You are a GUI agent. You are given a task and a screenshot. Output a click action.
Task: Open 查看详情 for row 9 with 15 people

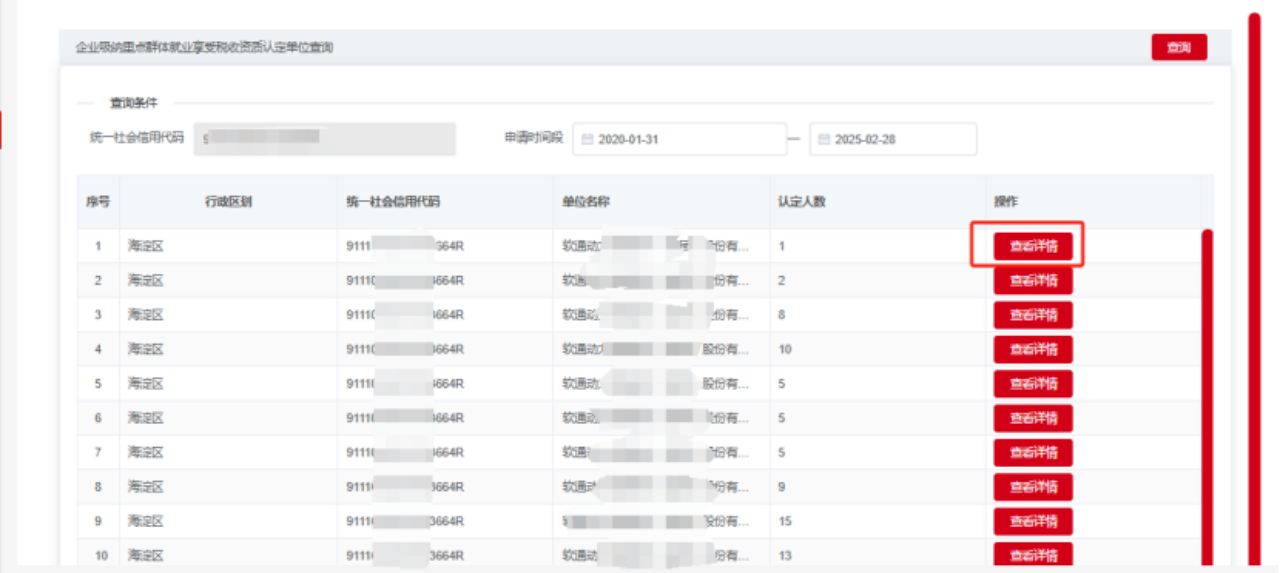pos(1033,521)
